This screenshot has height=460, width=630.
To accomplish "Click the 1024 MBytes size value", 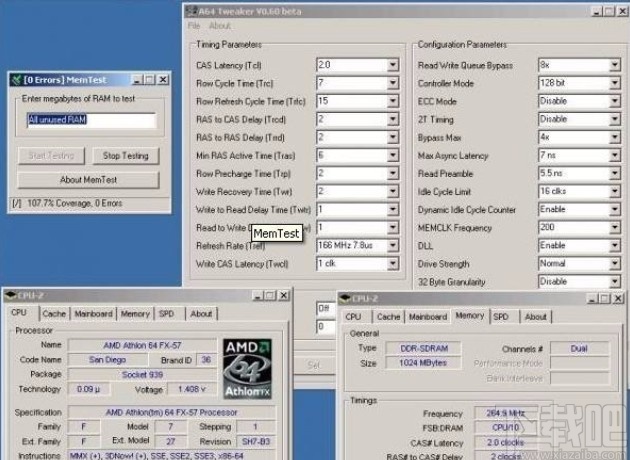I will 423,363.
